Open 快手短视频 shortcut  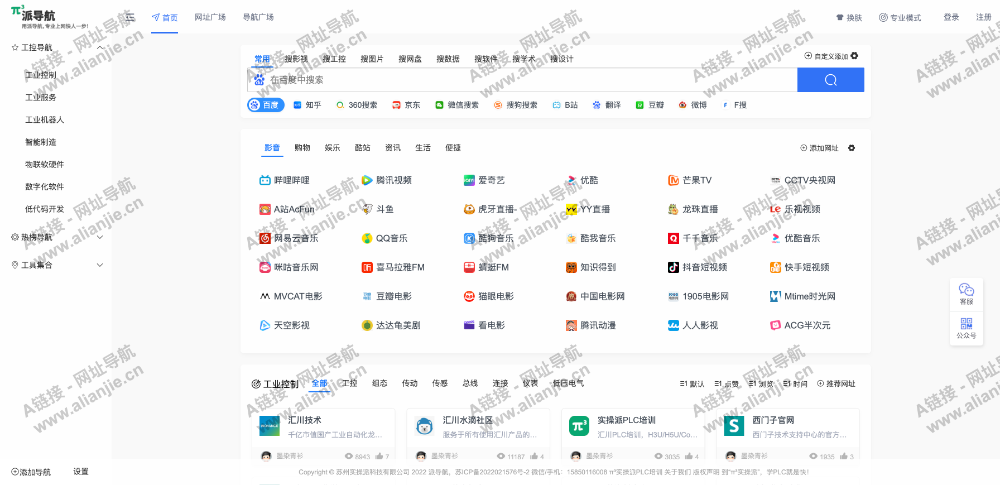coord(800,267)
